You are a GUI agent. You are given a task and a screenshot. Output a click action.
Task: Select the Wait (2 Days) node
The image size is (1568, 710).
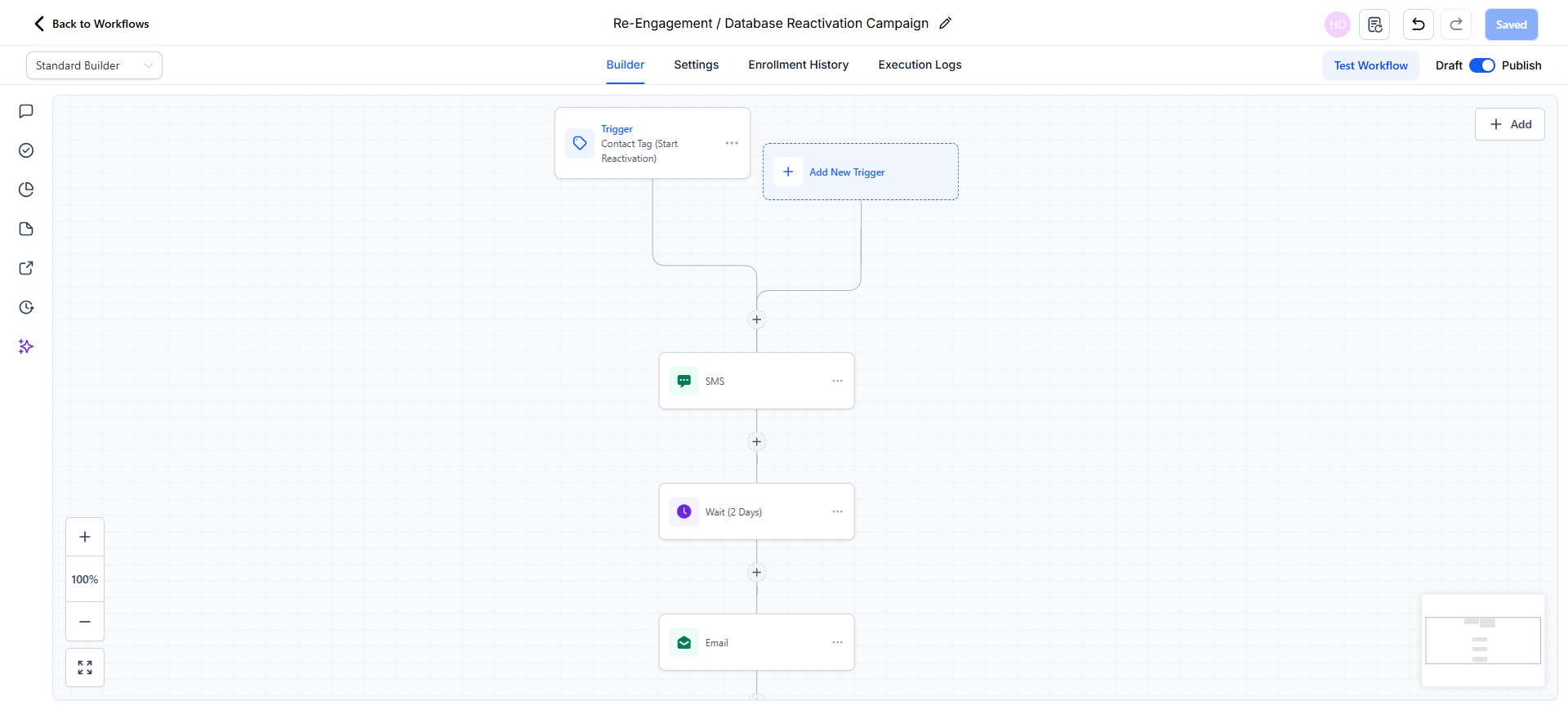click(x=757, y=511)
